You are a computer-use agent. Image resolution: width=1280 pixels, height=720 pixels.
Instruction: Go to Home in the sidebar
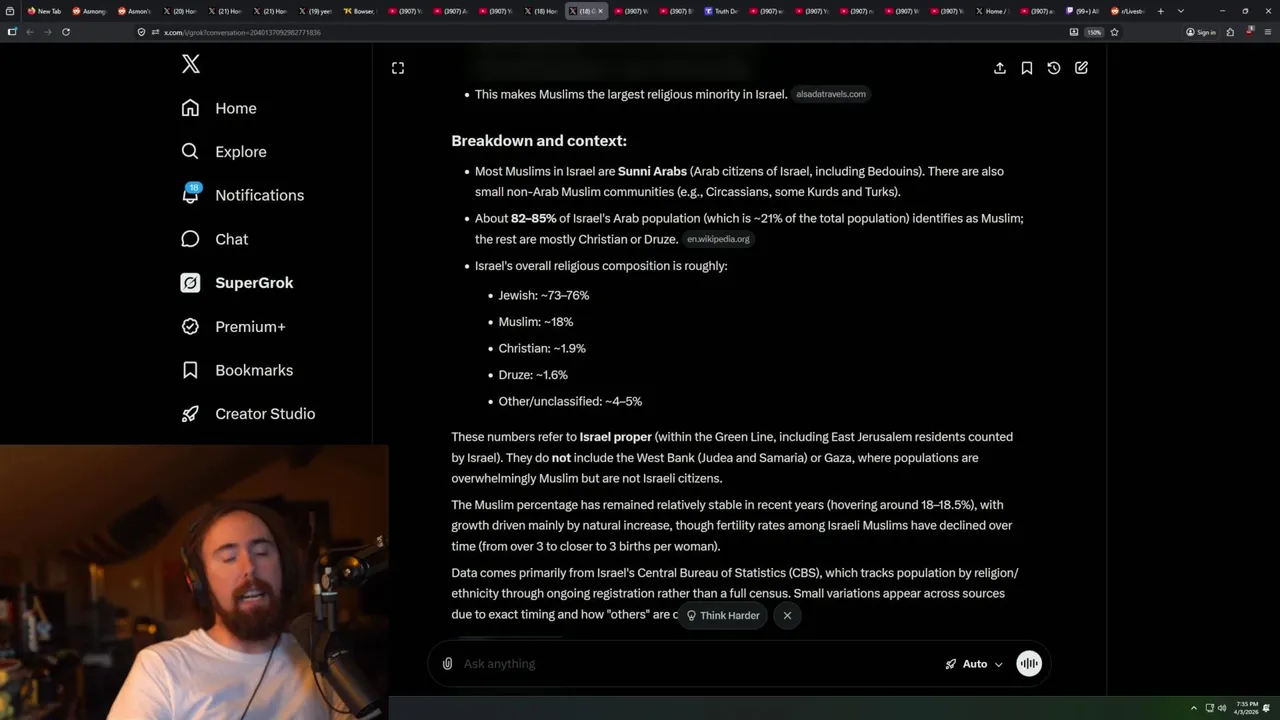(x=219, y=108)
